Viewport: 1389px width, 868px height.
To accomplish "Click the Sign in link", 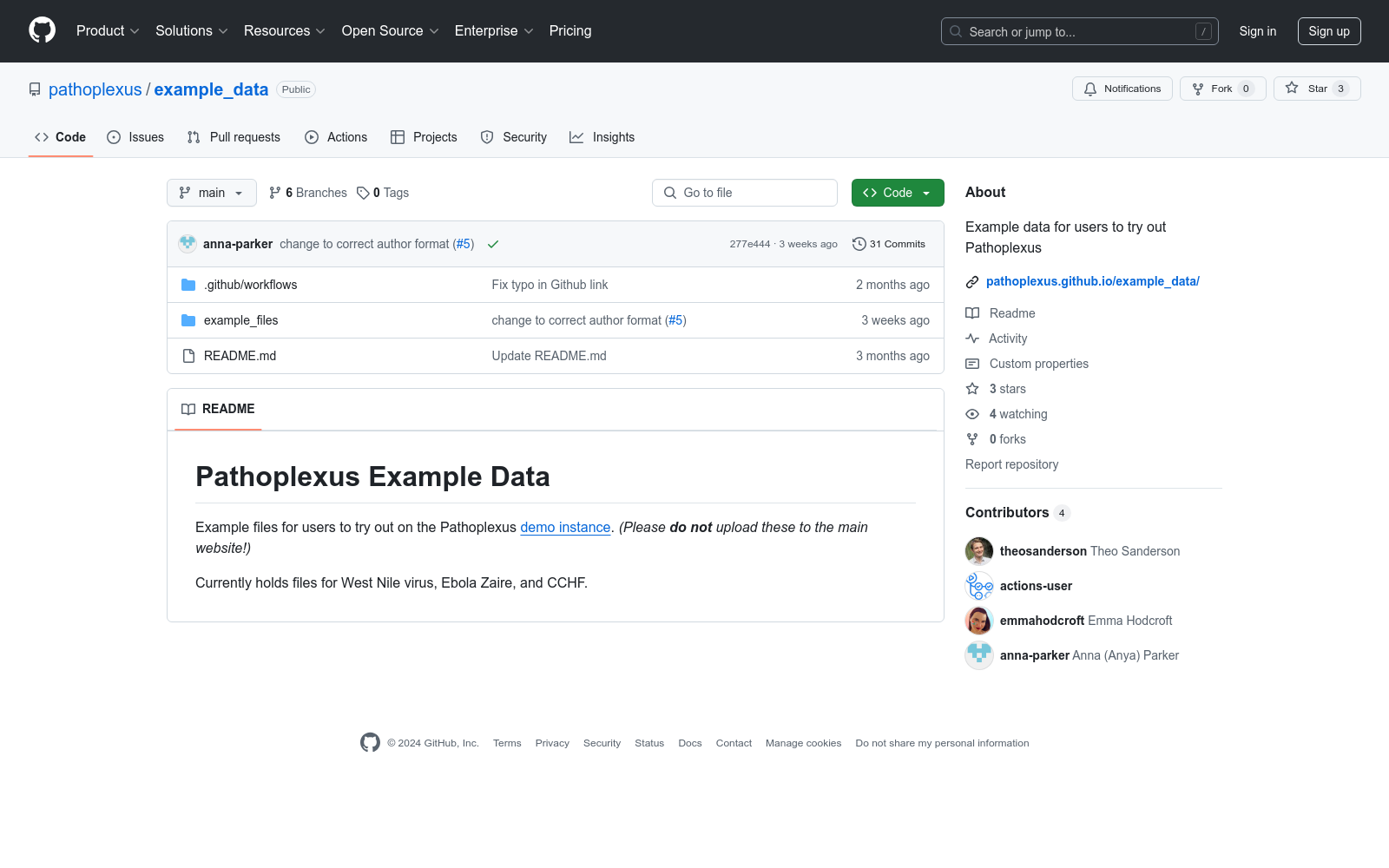I will [1258, 31].
